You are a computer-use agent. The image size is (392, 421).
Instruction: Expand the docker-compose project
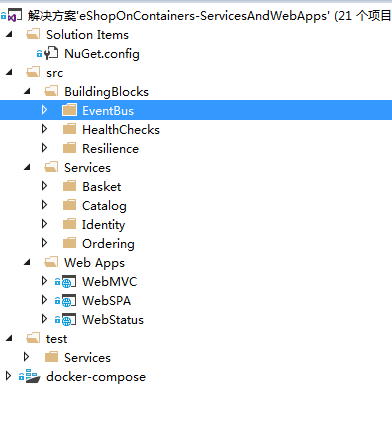tap(8, 376)
